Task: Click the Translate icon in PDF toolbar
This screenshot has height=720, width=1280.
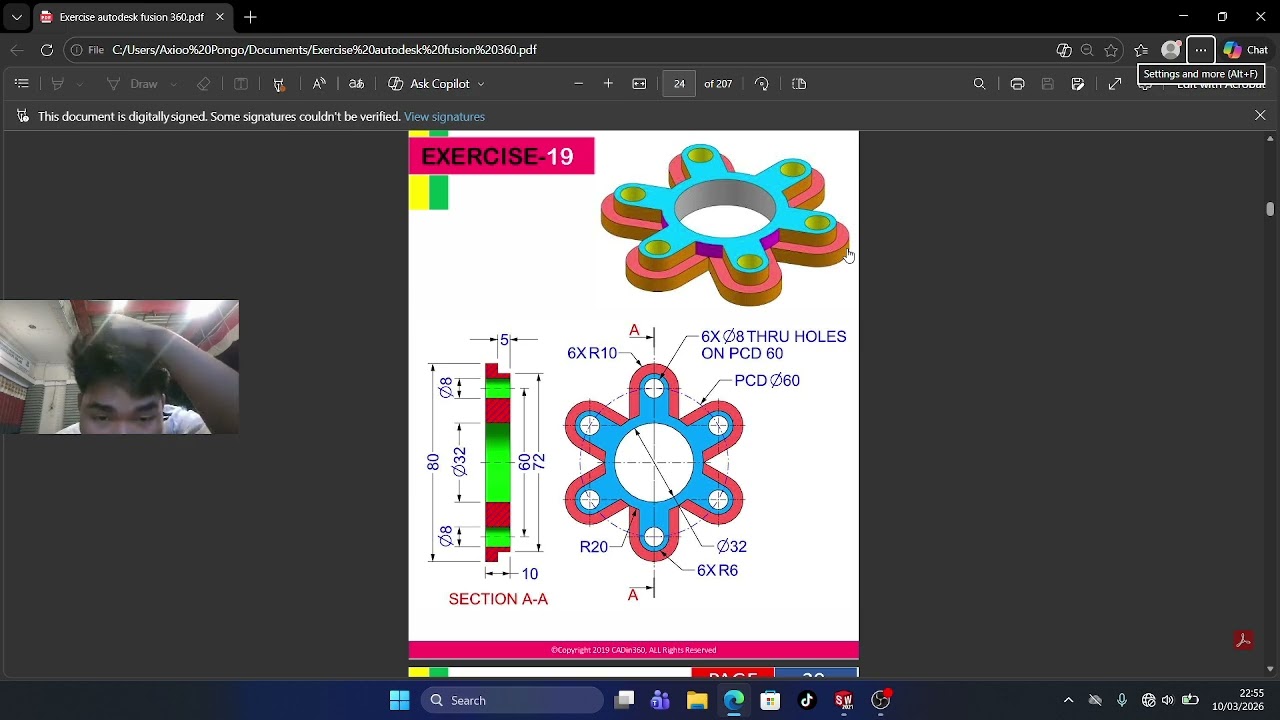Action: (356, 84)
